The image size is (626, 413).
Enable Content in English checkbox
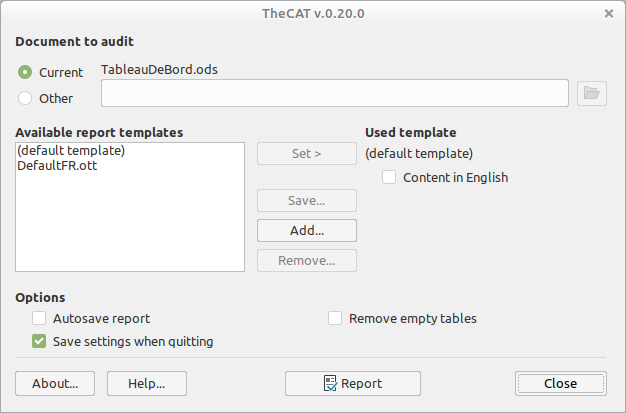[390, 177]
